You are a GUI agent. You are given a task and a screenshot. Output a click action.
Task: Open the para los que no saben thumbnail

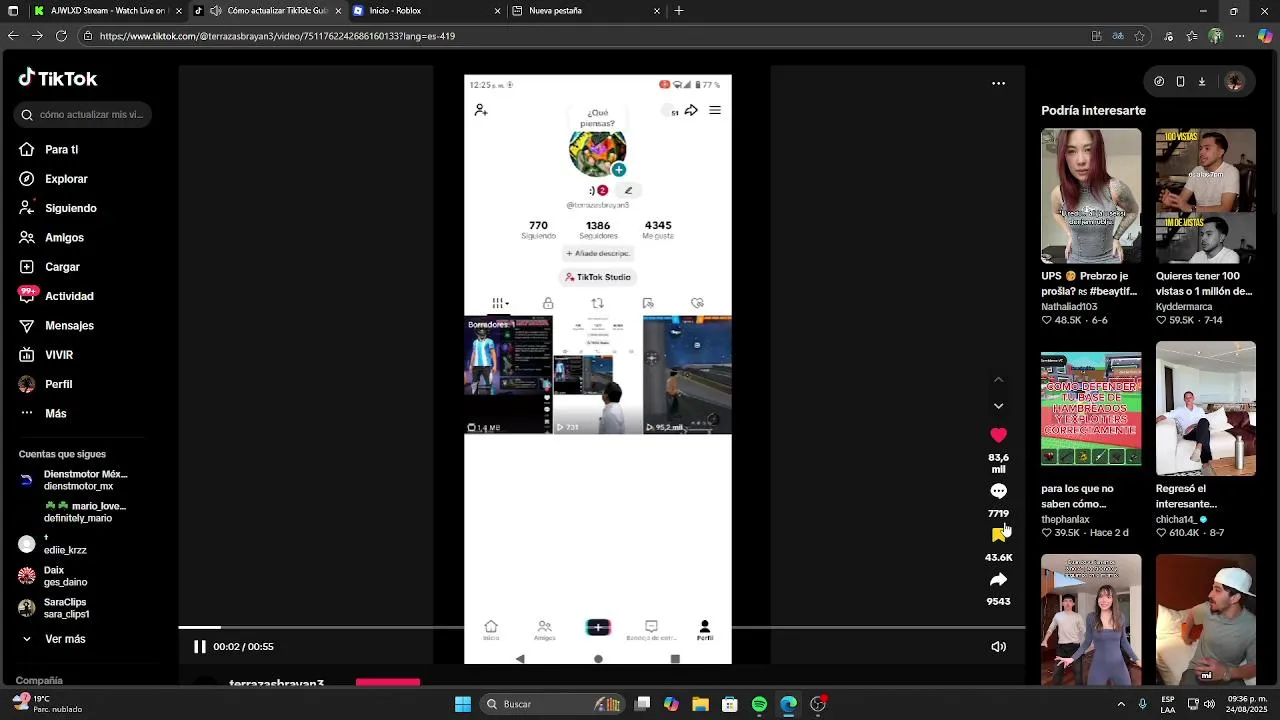(x=1091, y=408)
